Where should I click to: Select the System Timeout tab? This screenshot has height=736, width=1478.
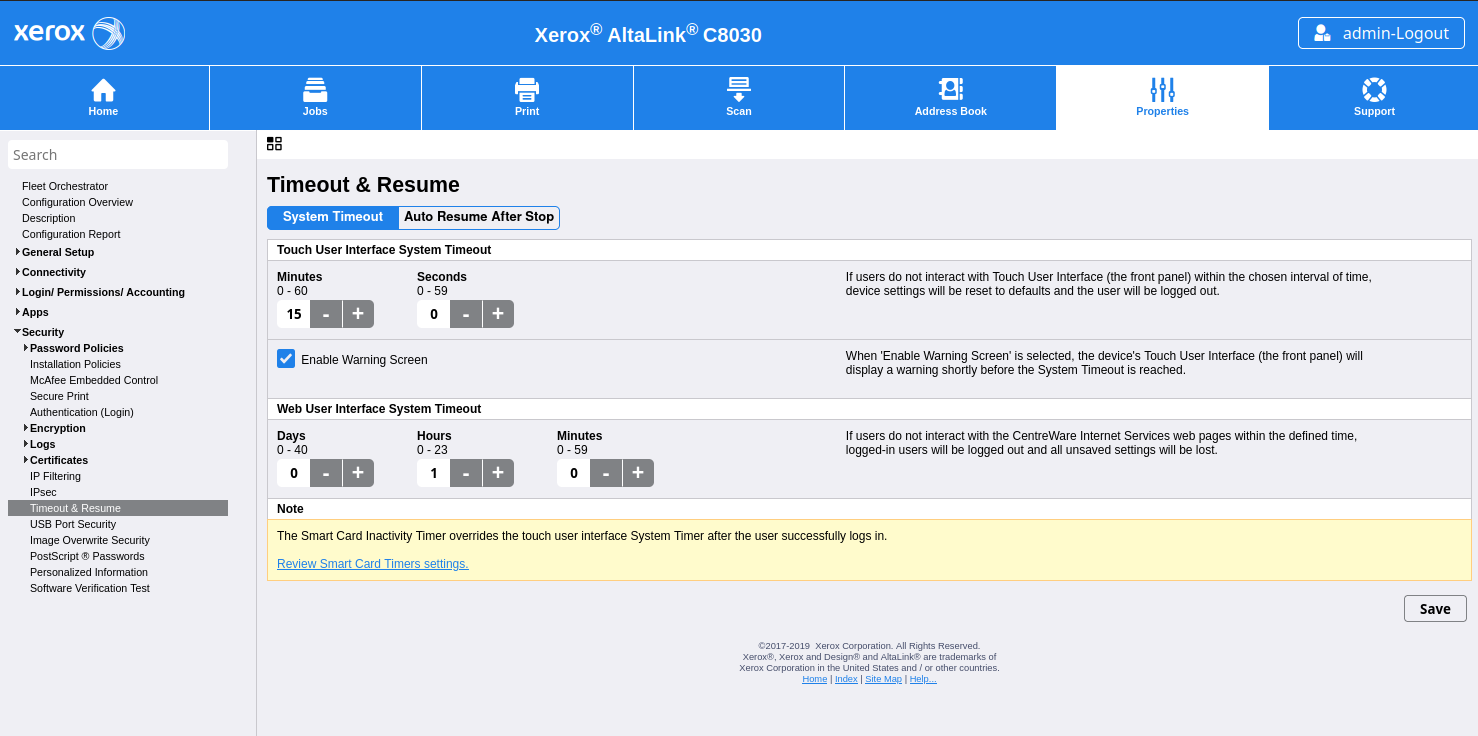(333, 217)
